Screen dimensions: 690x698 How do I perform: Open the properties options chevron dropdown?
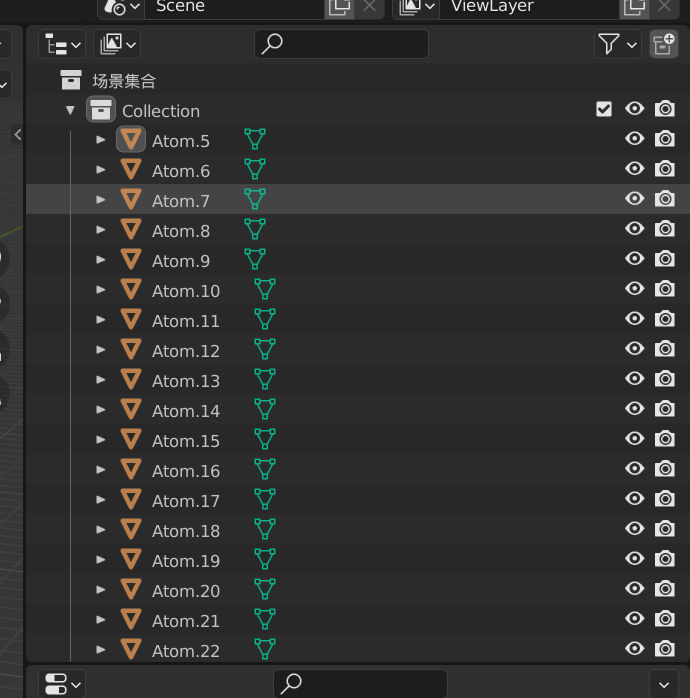click(664, 684)
